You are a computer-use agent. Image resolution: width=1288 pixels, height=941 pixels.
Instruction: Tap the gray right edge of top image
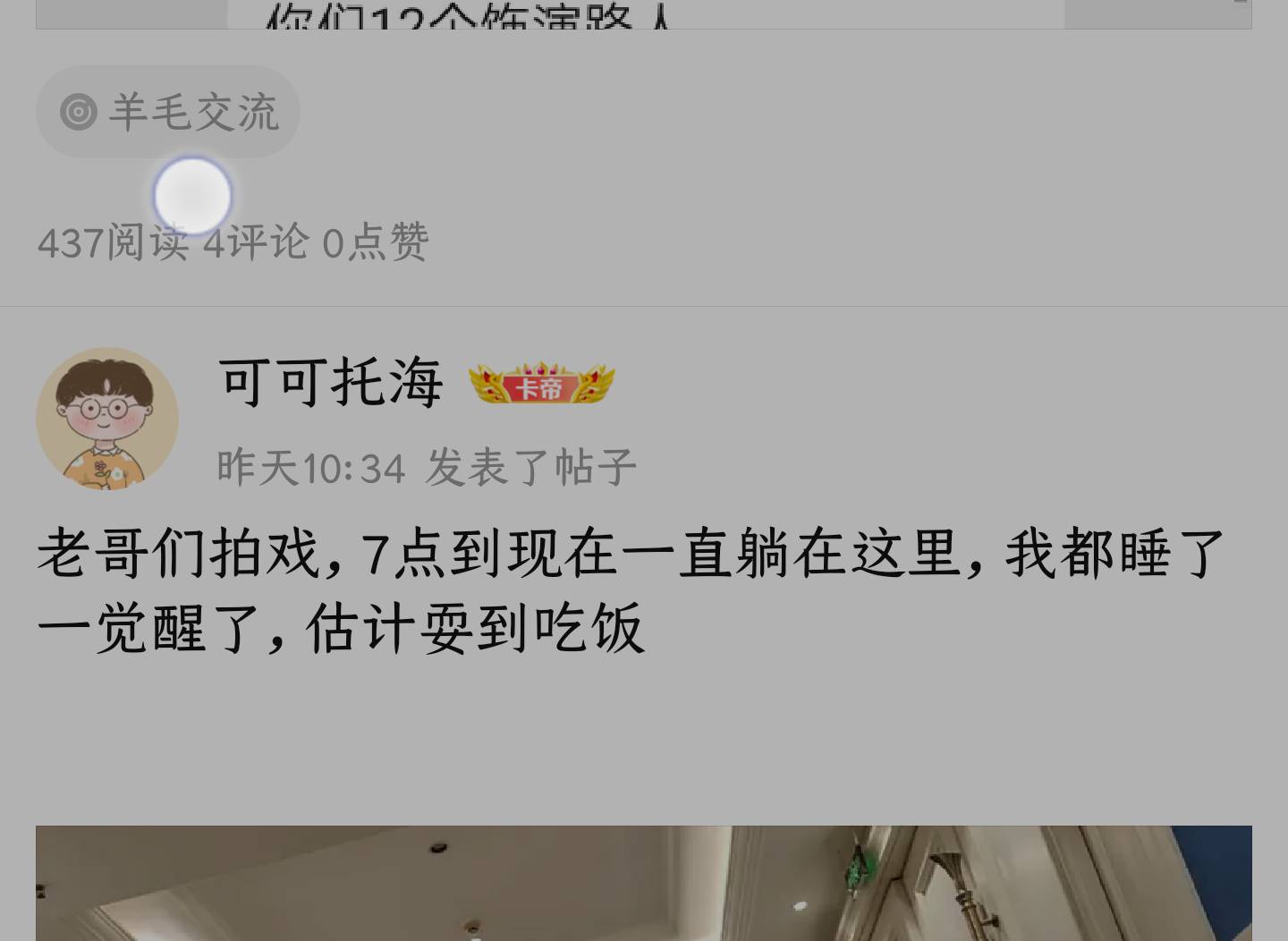1157,14
